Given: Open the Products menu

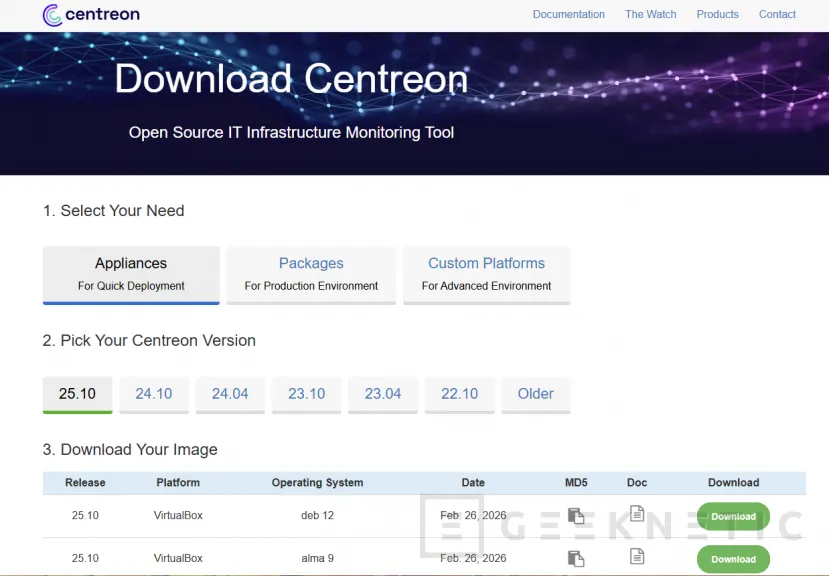Looking at the screenshot, I should coord(717,14).
